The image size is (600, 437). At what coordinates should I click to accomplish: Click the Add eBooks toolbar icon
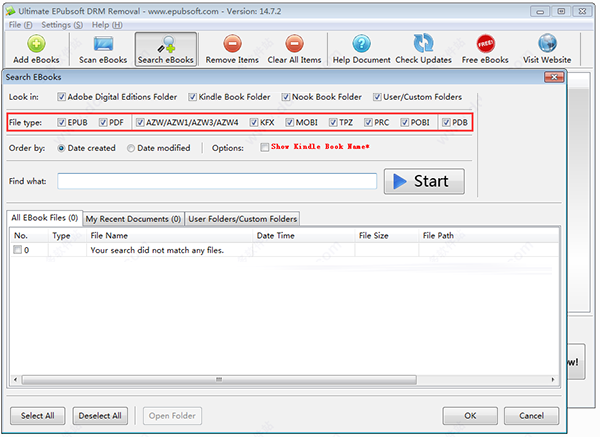(x=36, y=44)
